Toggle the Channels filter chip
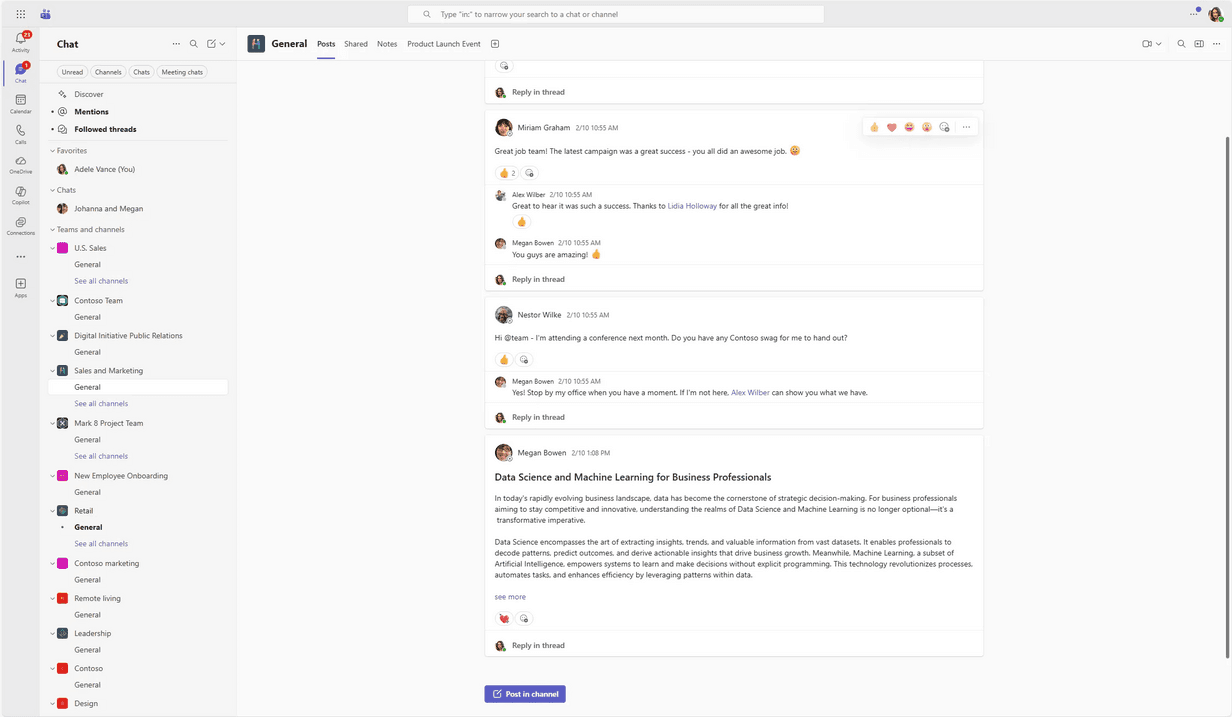1232x717 pixels. pyautogui.click(x=108, y=72)
